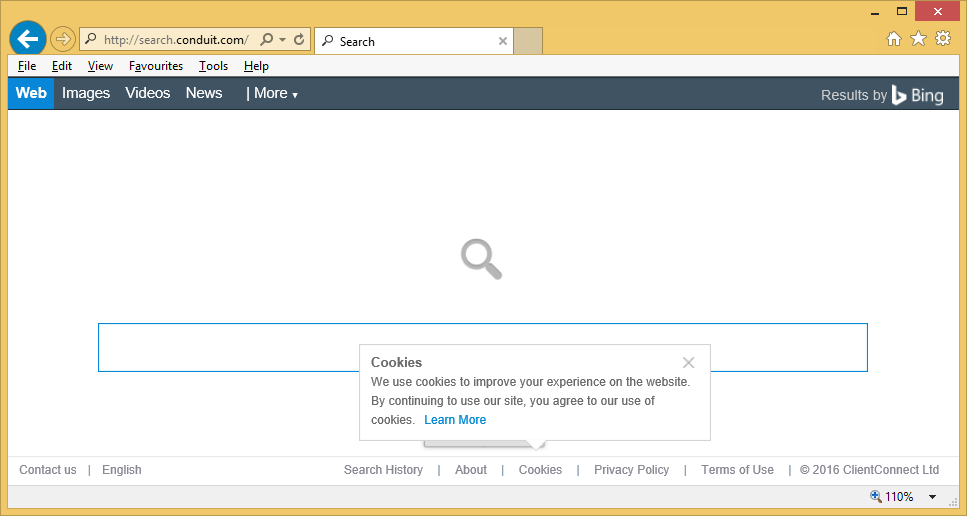Click the Refresh page icon
967x516 pixels.
(x=299, y=39)
